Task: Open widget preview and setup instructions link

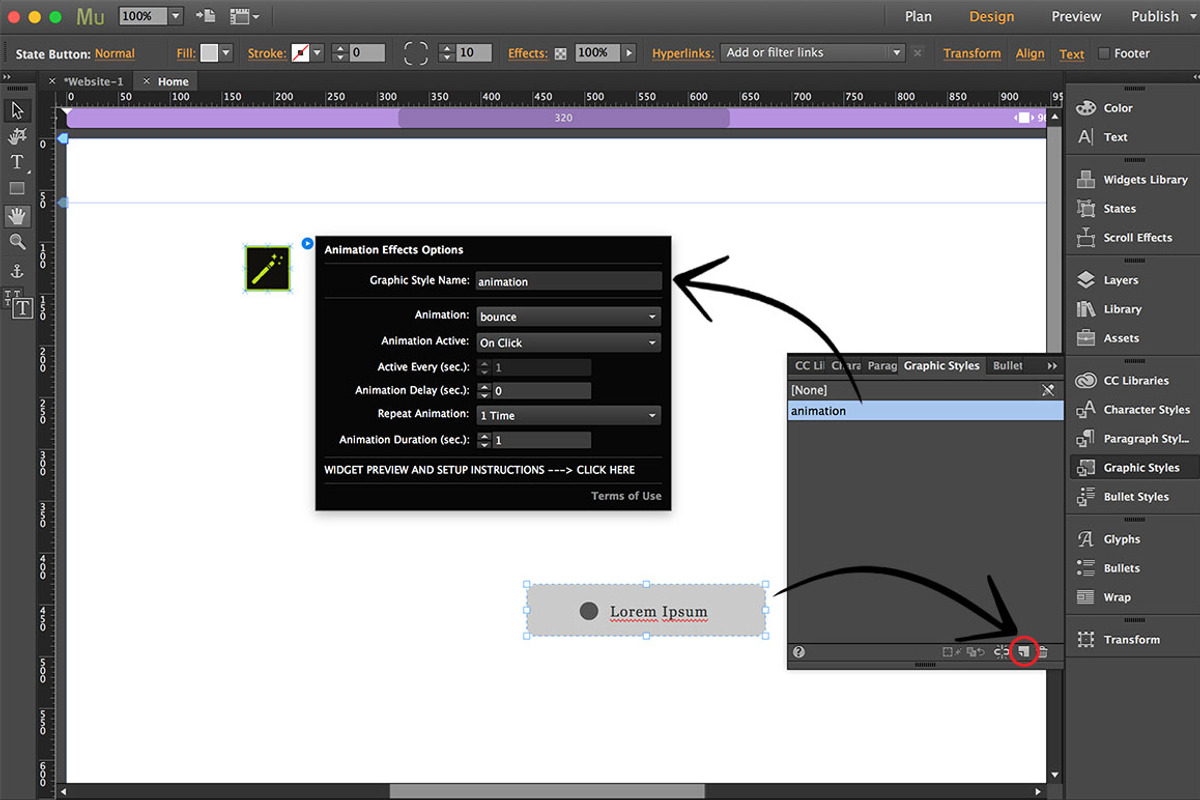Action: (479, 470)
